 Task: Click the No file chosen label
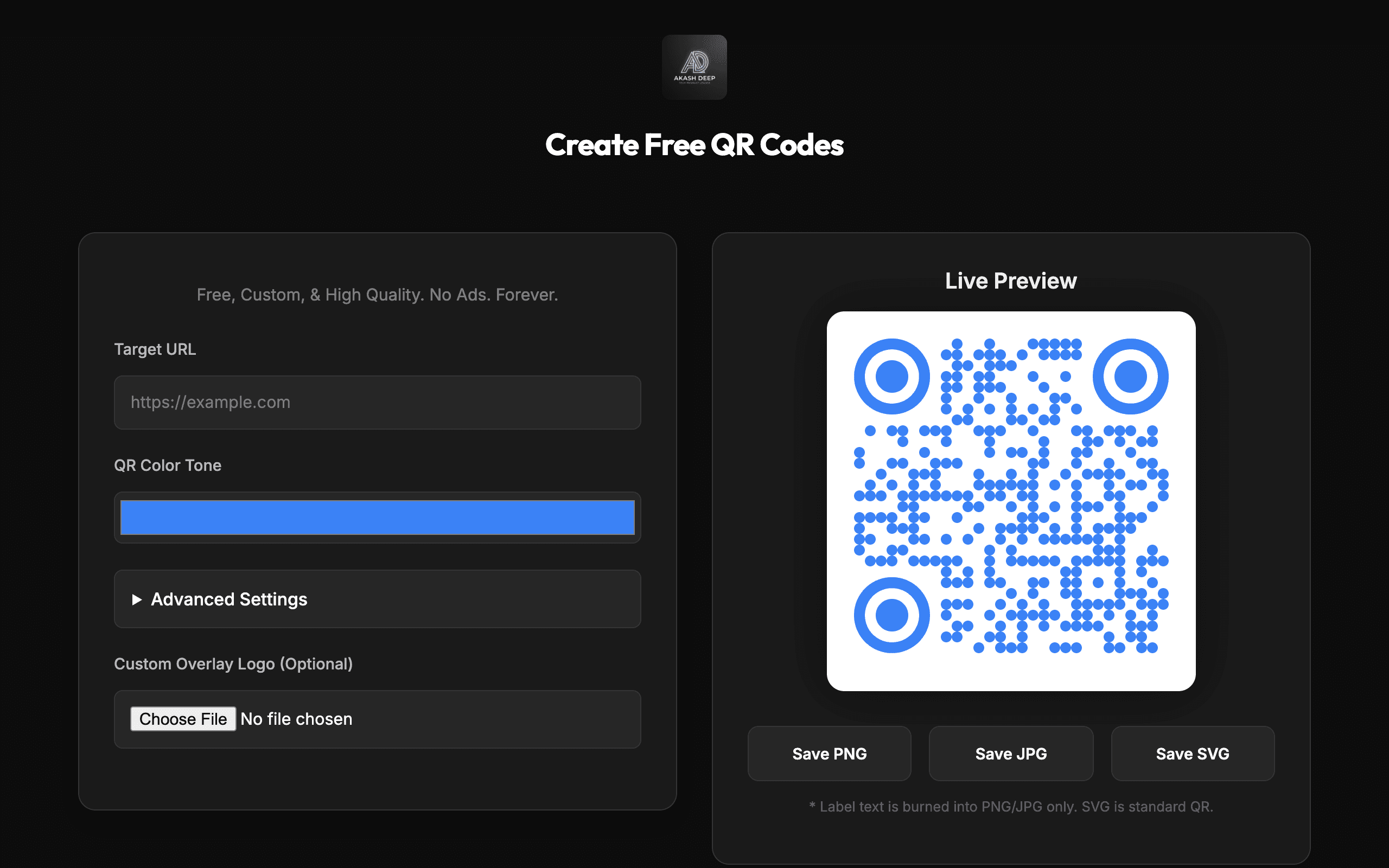tap(296, 718)
